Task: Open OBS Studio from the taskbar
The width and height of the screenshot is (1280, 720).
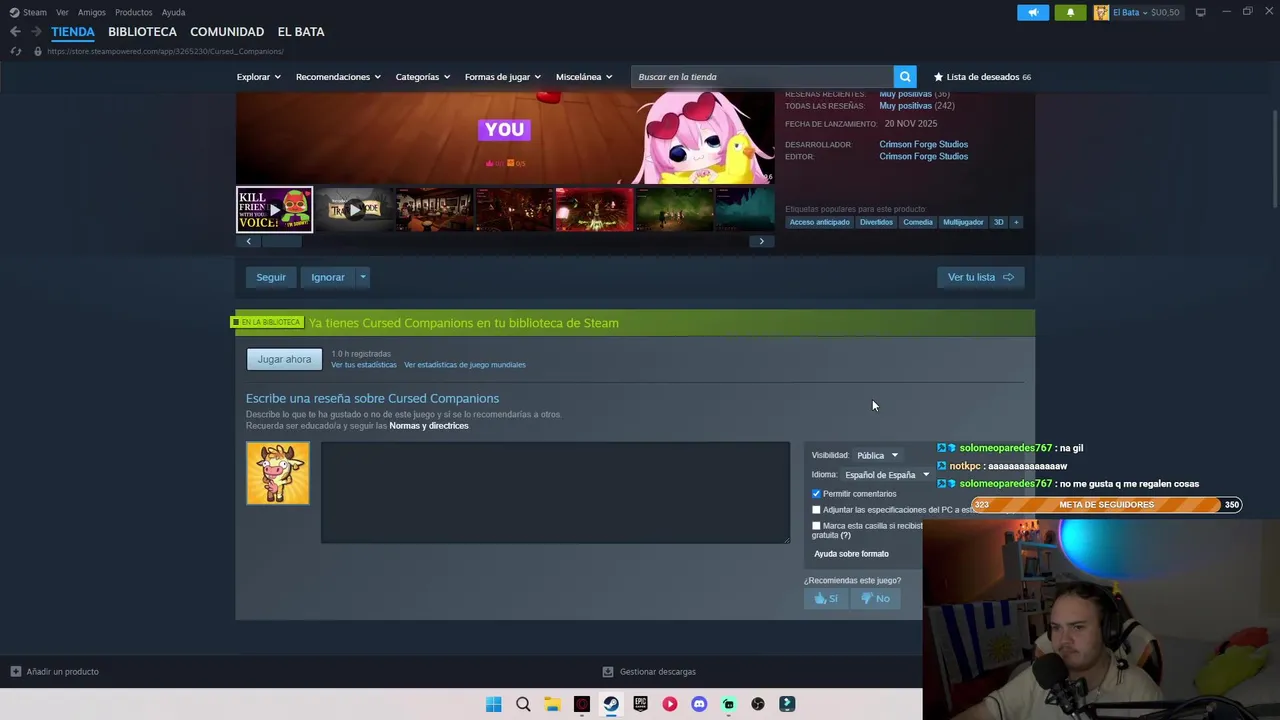Action: pos(758,704)
